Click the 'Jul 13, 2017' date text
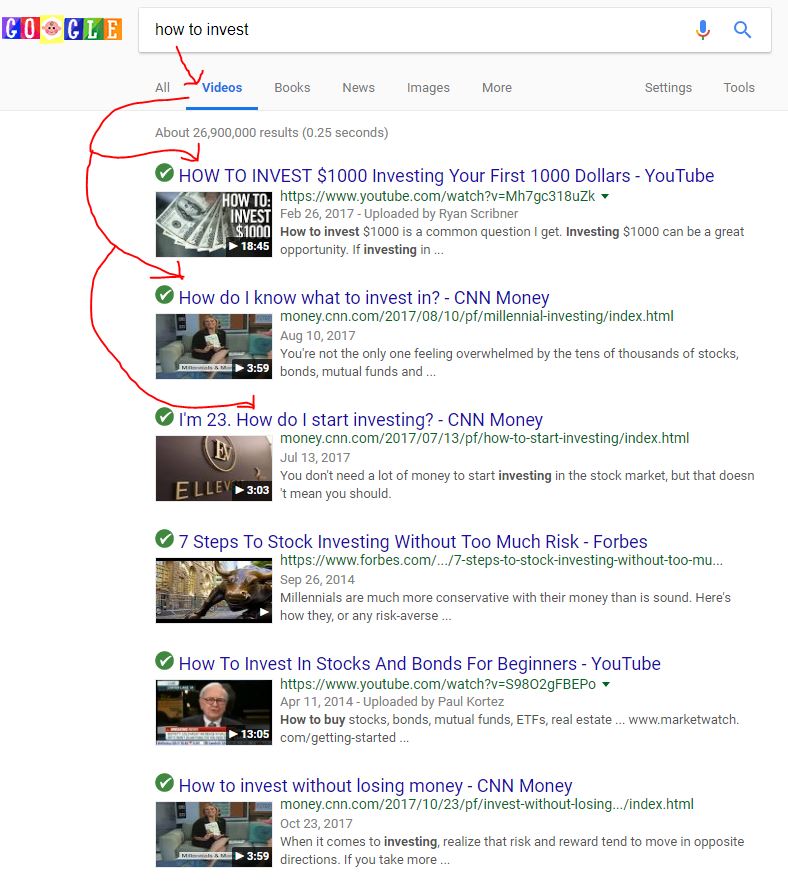The width and height of the screenshot is (788, 887). [315, 458]
